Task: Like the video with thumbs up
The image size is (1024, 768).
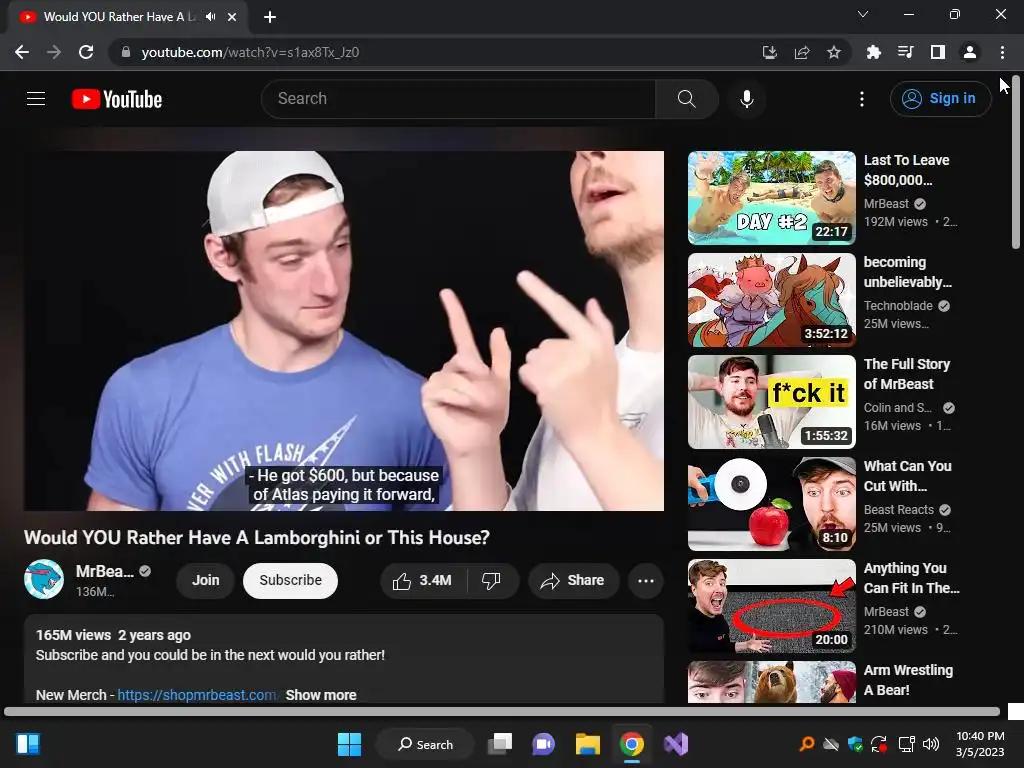Action: click(x=423, y=581)
